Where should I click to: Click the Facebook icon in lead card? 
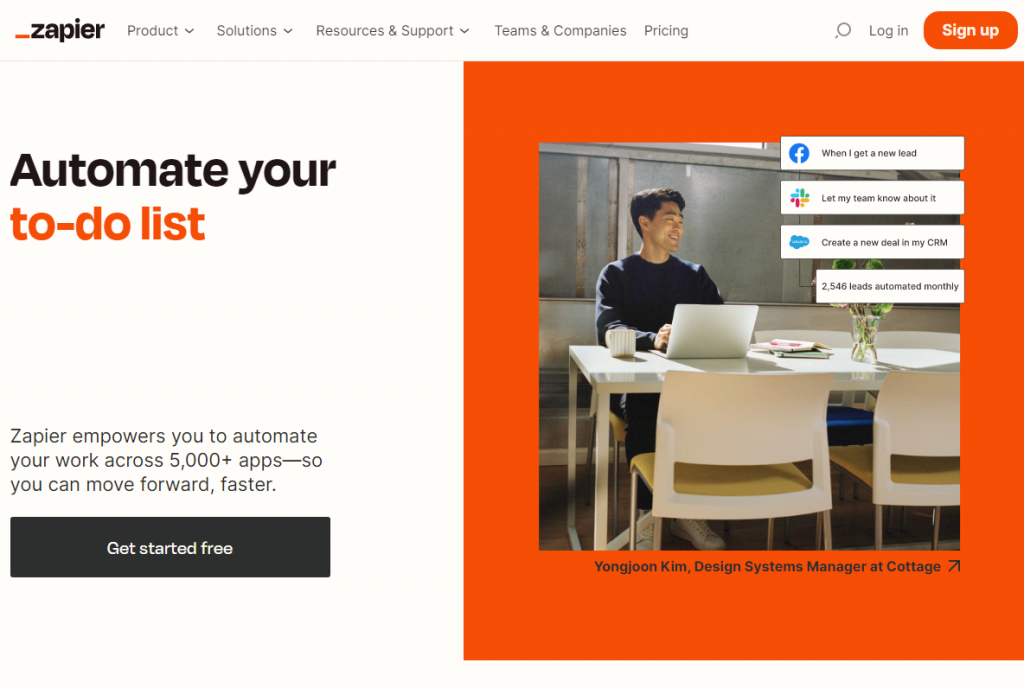[799, 153]
